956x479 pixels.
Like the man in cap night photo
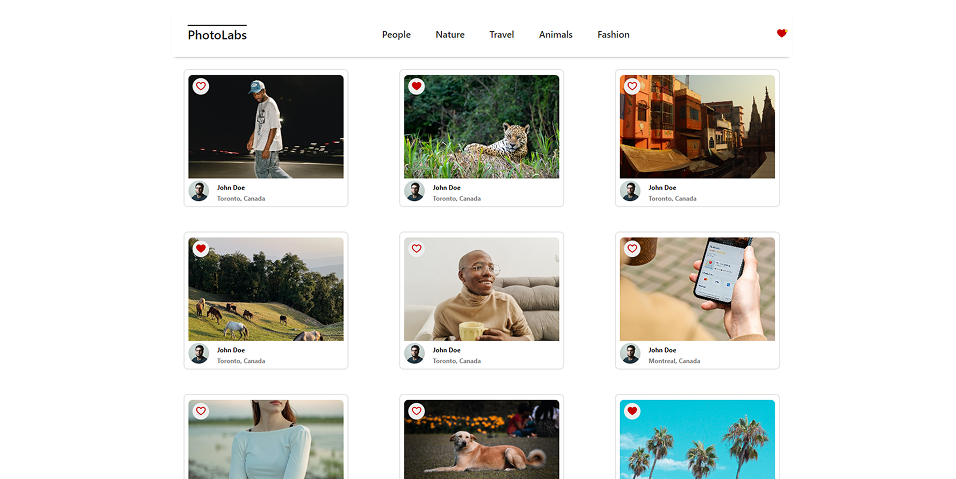[201, 87]
